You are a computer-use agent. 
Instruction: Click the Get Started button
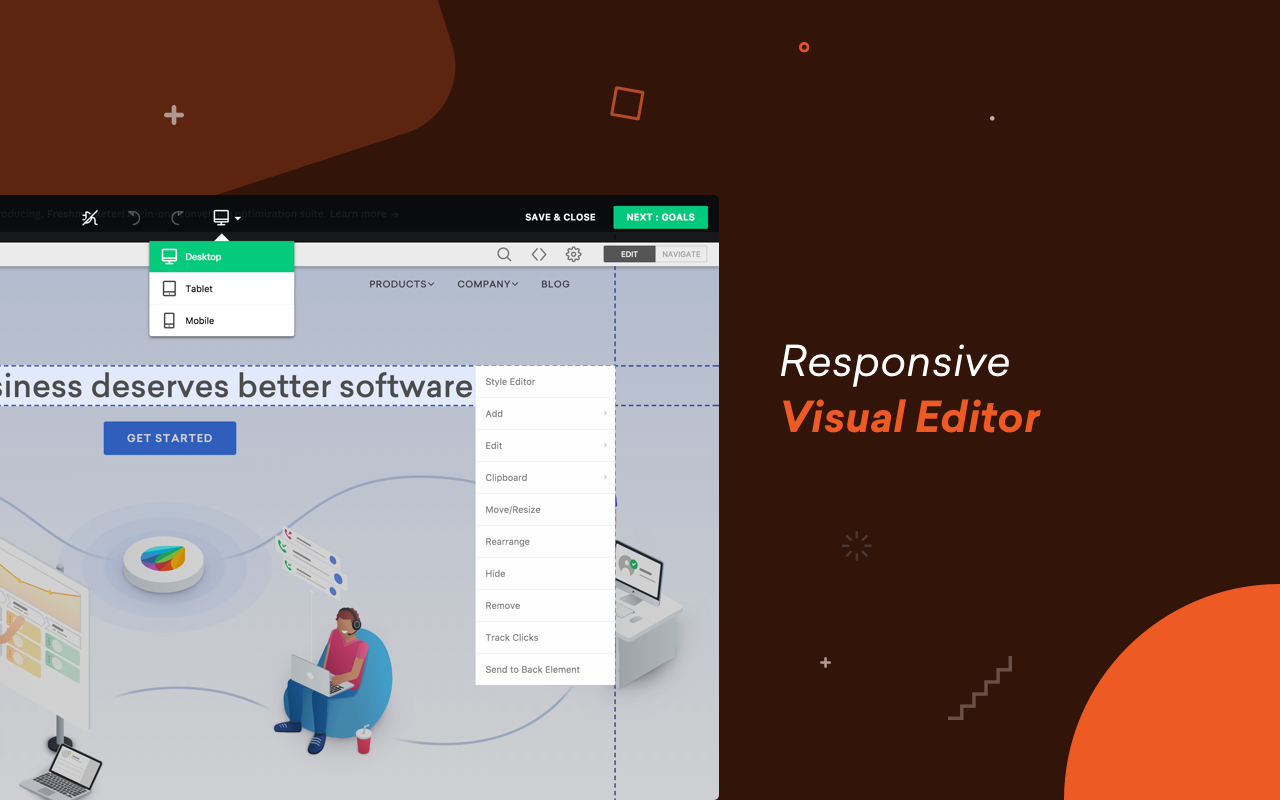pyautogui.click(x=170, y=438)
